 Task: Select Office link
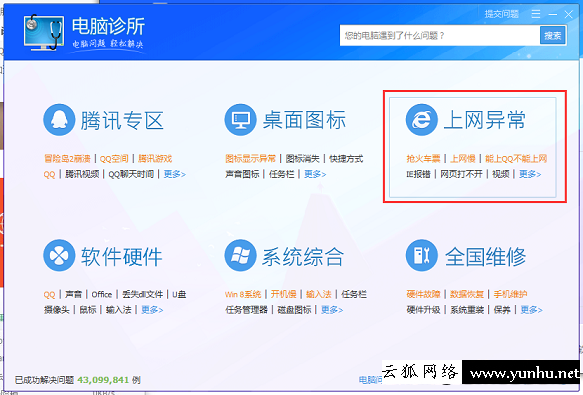(x=102, y=294)
